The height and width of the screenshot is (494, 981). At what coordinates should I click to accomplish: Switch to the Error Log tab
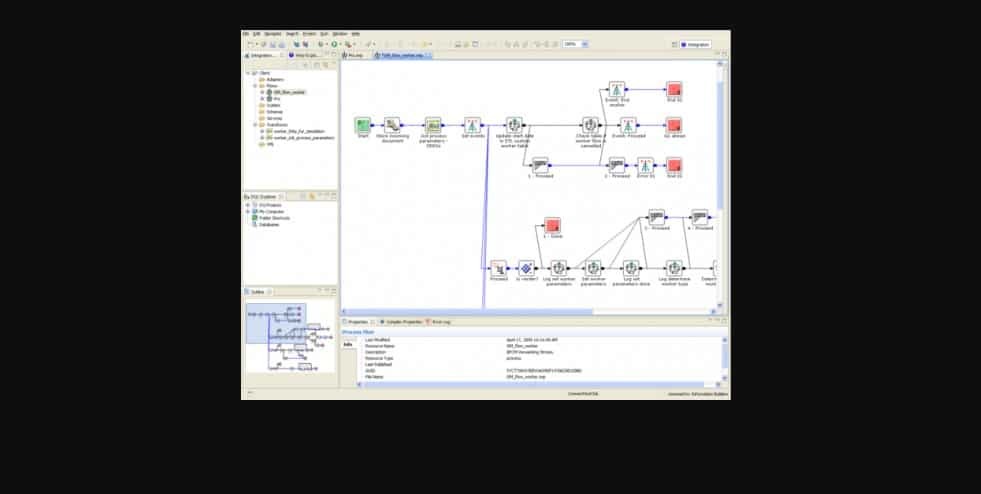click(x=440, y=322)
